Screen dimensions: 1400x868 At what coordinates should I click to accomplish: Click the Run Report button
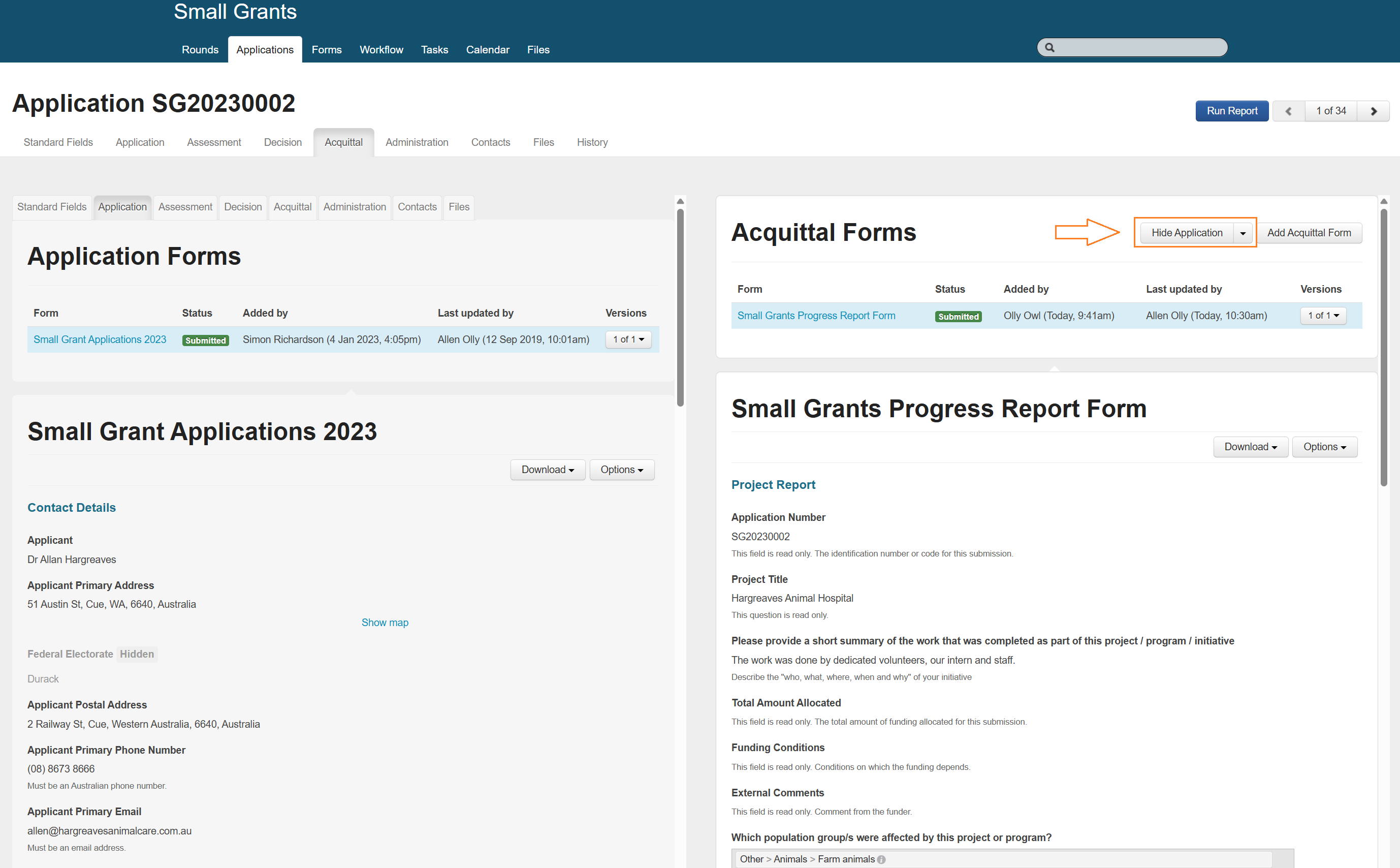tap(1231, 111)
